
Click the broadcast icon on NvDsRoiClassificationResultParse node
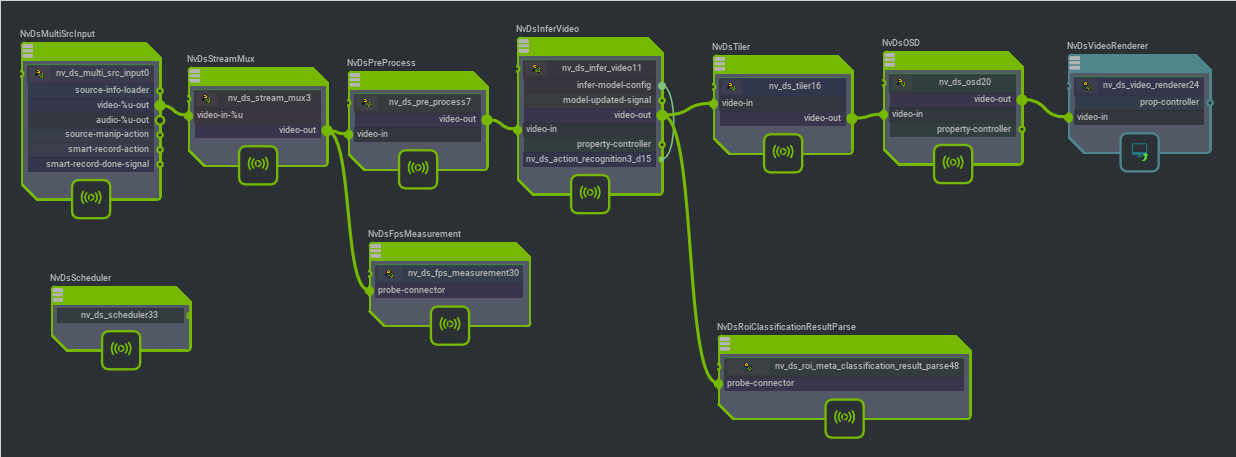click(844, 417)
